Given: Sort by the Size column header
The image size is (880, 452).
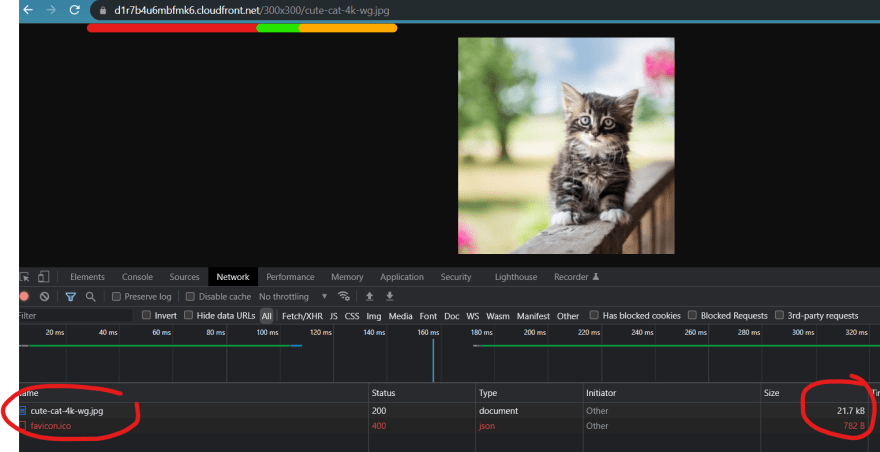Looking at the screenshot, I should [x=814, y=393].
